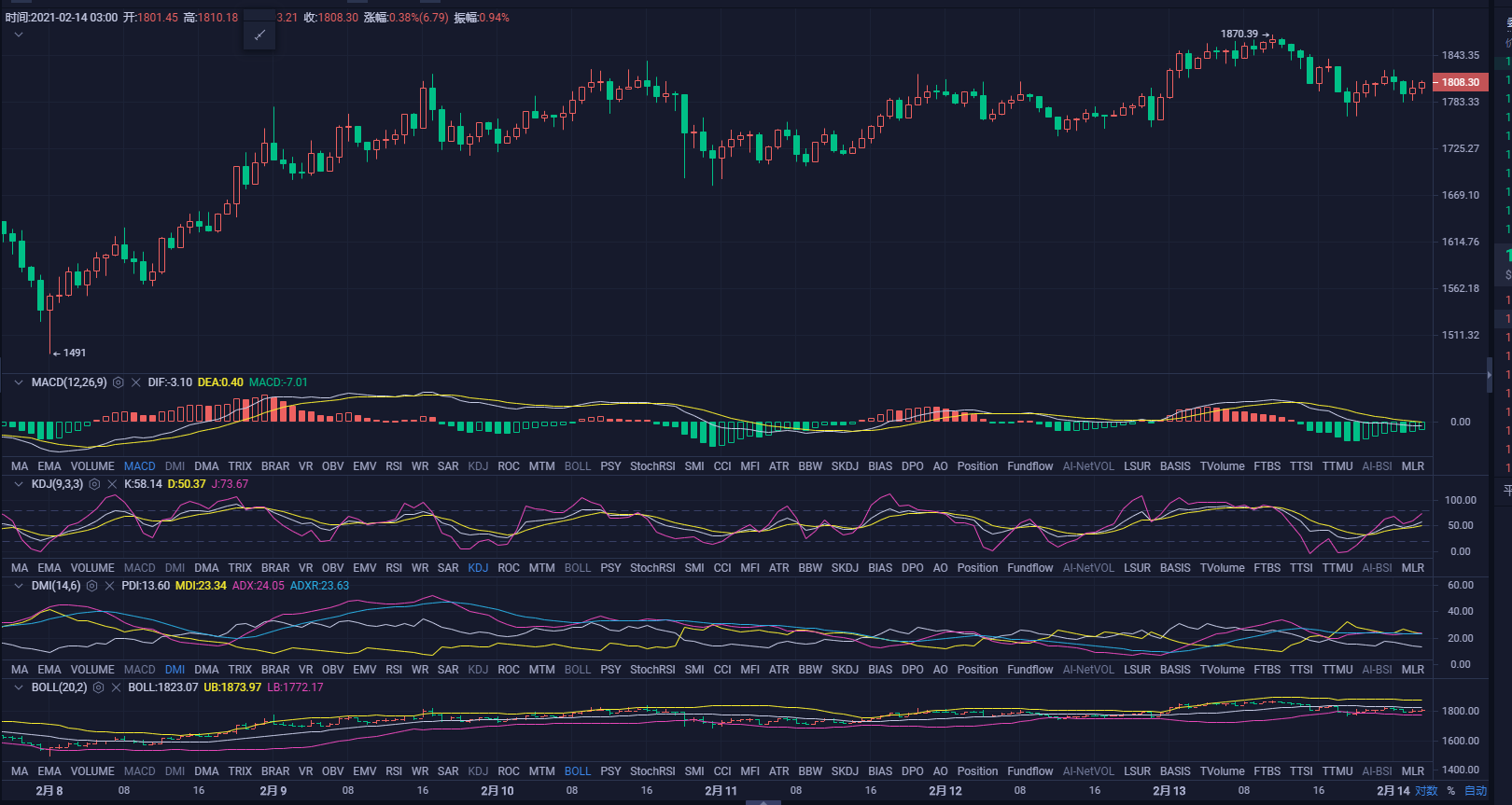Toggle auto scale (自动)
Image resolution: width=1512 pixels, height=805 pixels.
1476,791
